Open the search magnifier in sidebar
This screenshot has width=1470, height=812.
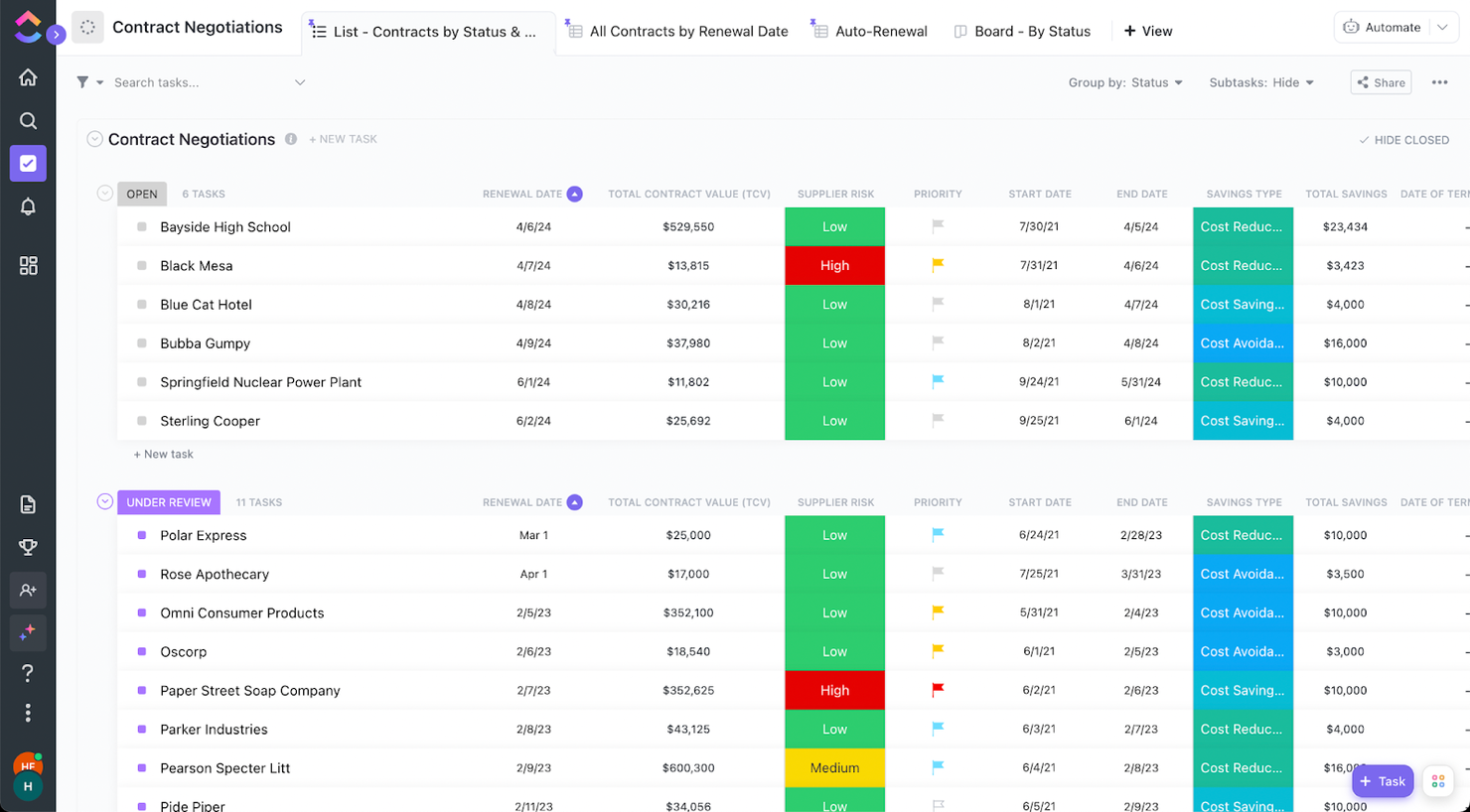28,120
